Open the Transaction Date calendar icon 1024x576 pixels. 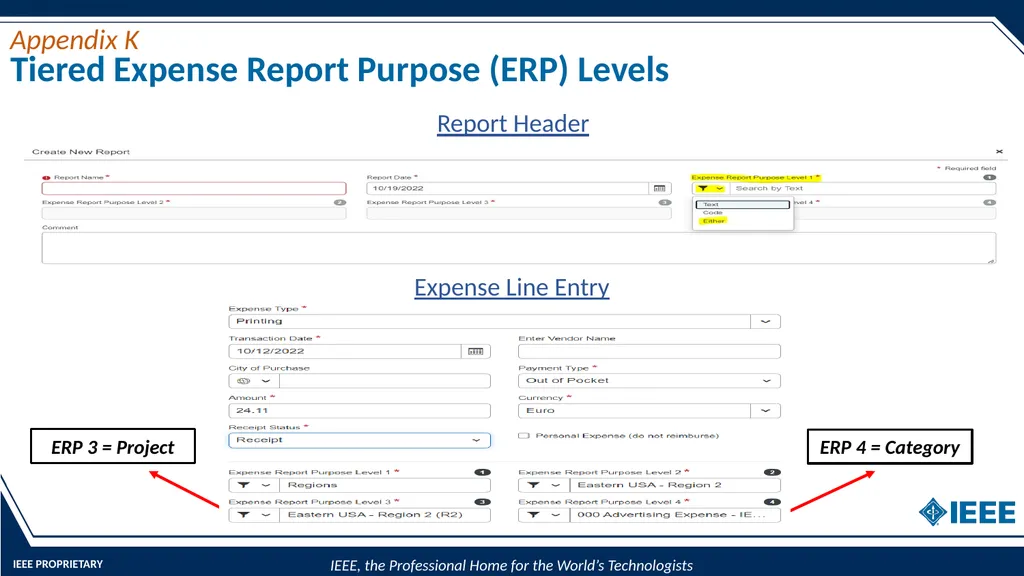coord(475,351)
